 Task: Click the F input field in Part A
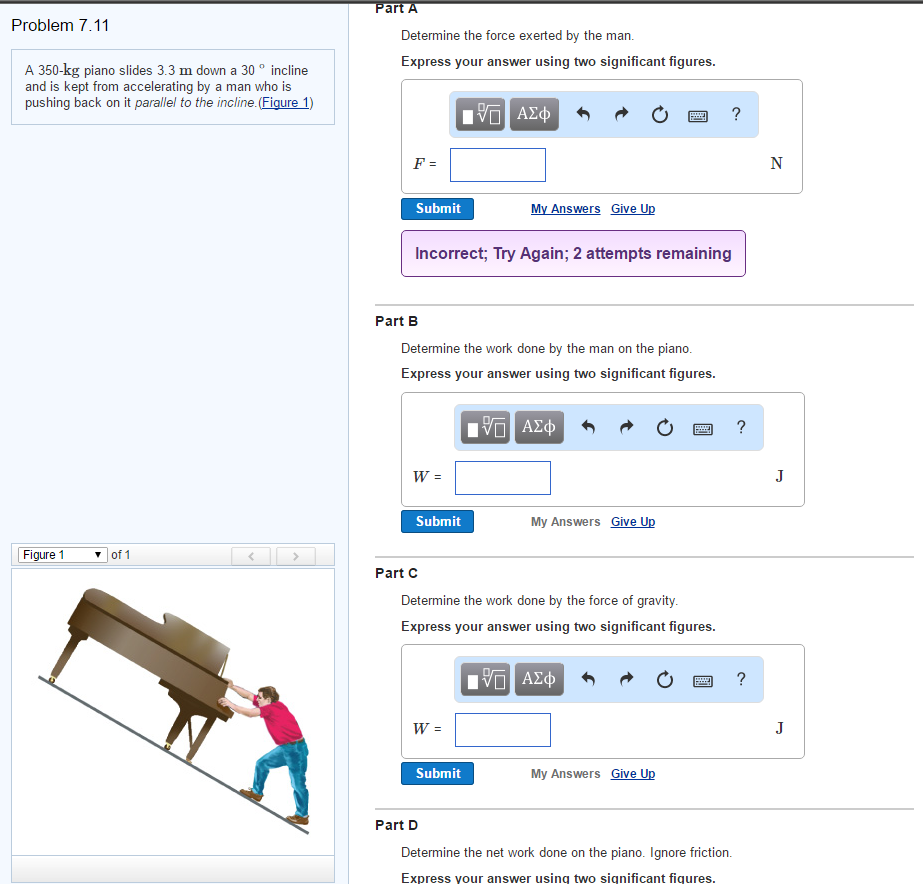[x=497, y=164]
